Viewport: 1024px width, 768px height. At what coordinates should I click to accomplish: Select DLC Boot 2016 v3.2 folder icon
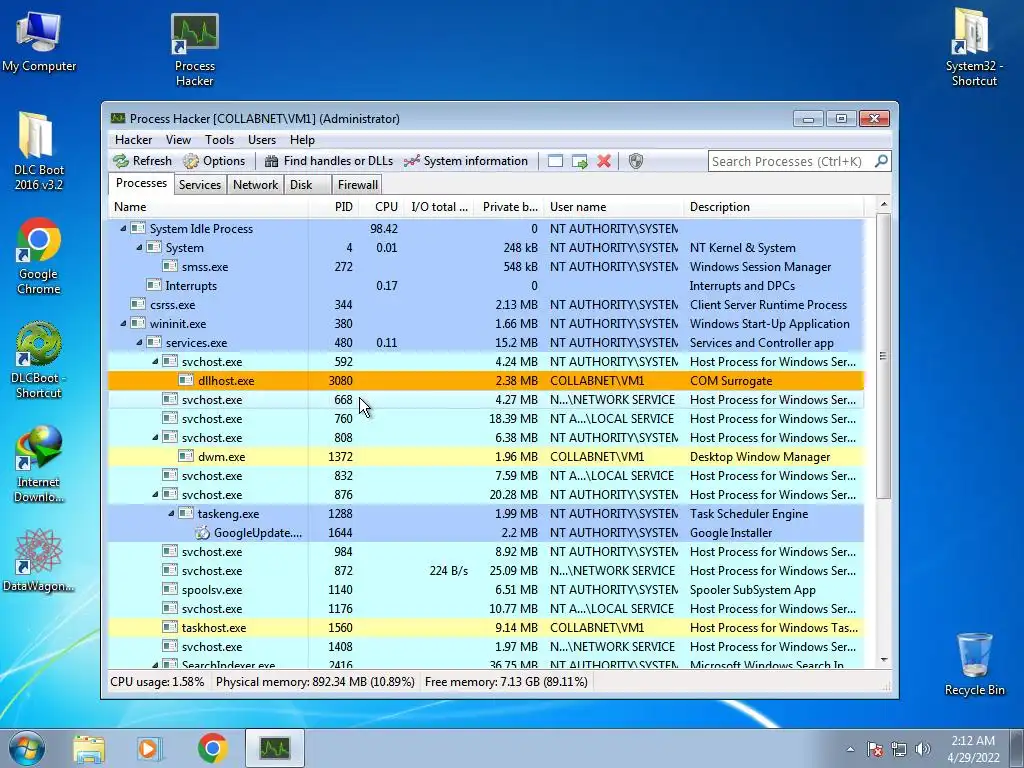[39, 152]
